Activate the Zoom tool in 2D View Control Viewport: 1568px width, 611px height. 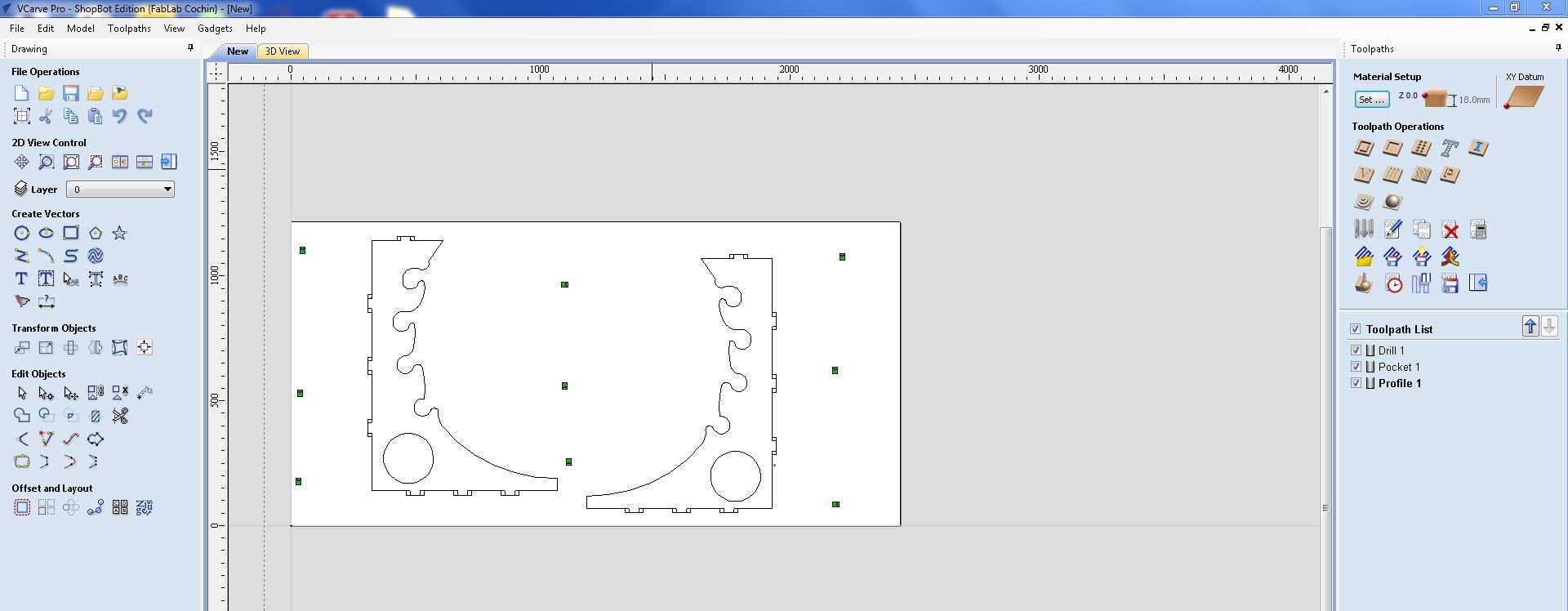(47, 162)
